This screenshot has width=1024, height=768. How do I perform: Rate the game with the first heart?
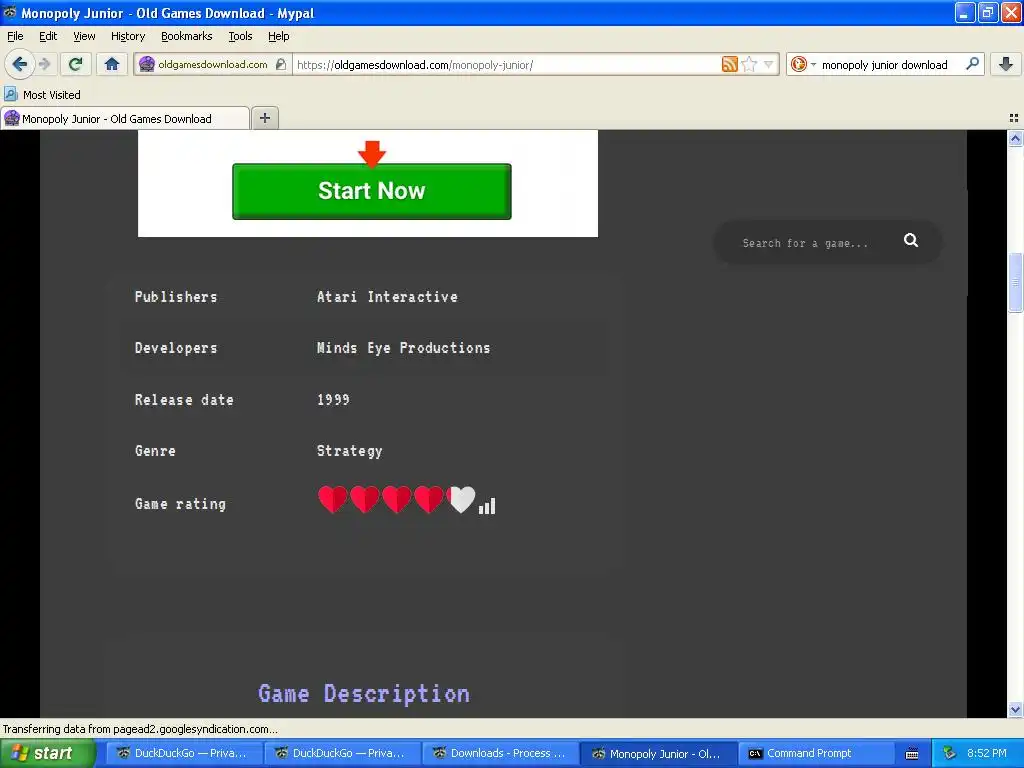[332, 500]
